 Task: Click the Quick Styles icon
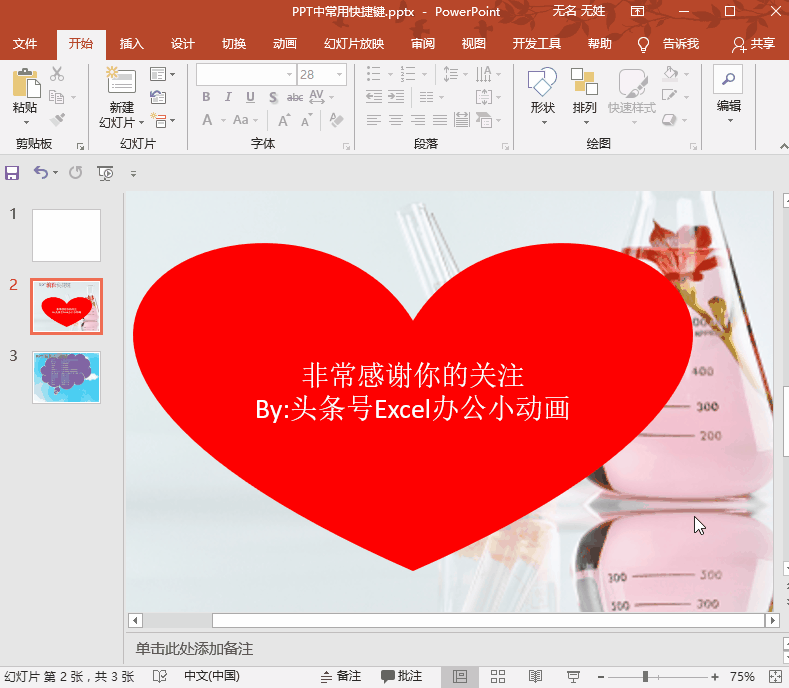(x=633, y=83)
